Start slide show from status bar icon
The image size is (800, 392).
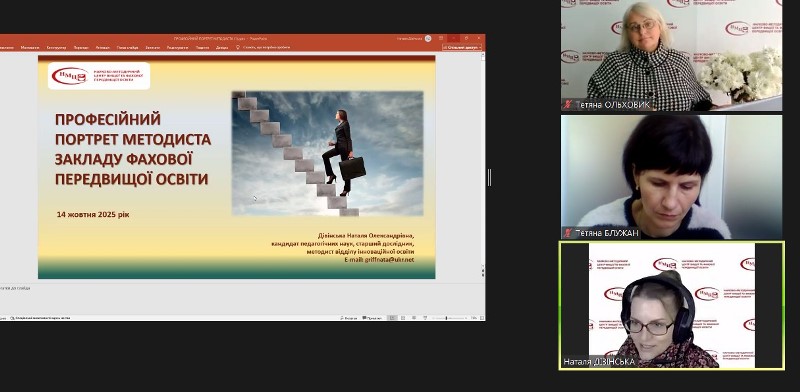(425, 318)
